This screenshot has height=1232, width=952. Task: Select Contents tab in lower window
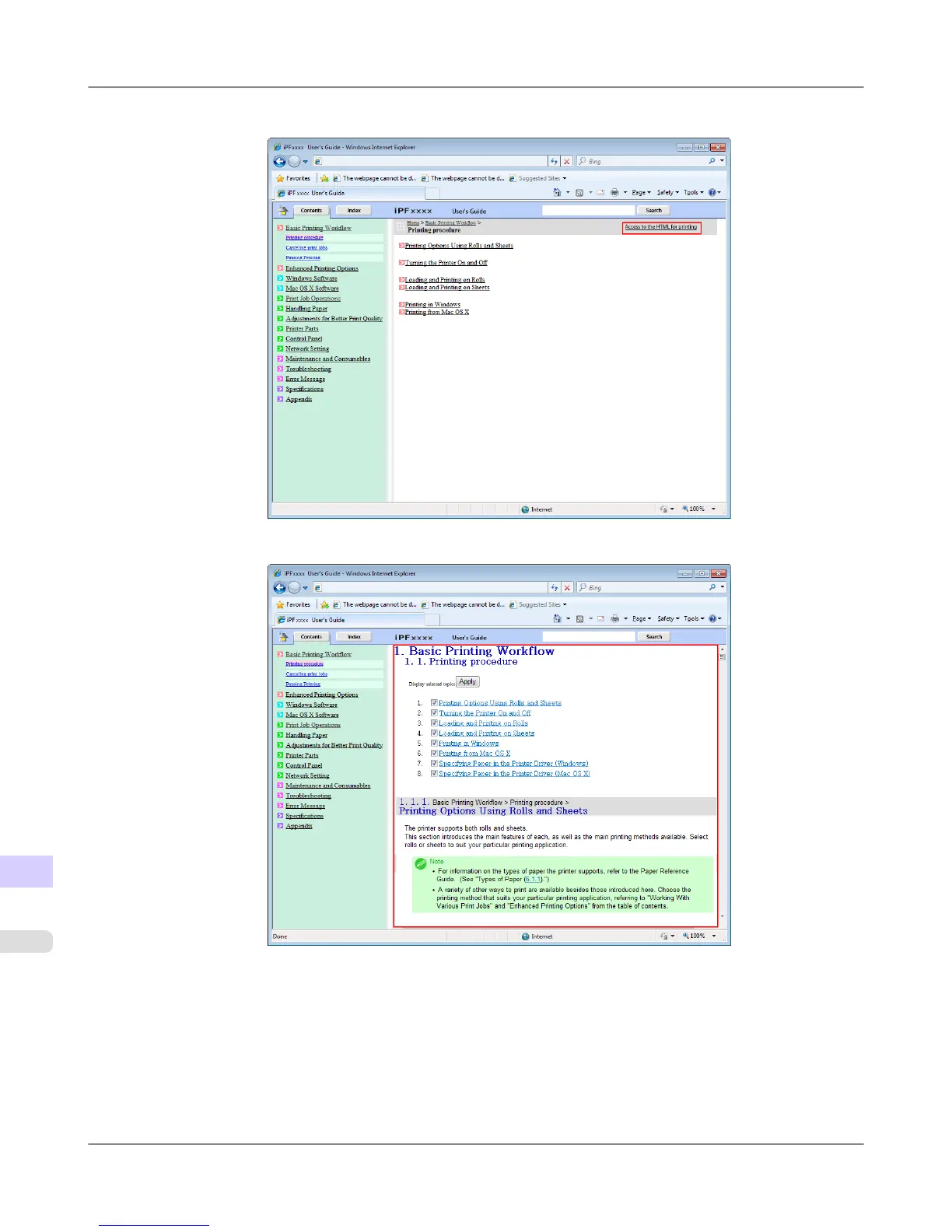311,636
